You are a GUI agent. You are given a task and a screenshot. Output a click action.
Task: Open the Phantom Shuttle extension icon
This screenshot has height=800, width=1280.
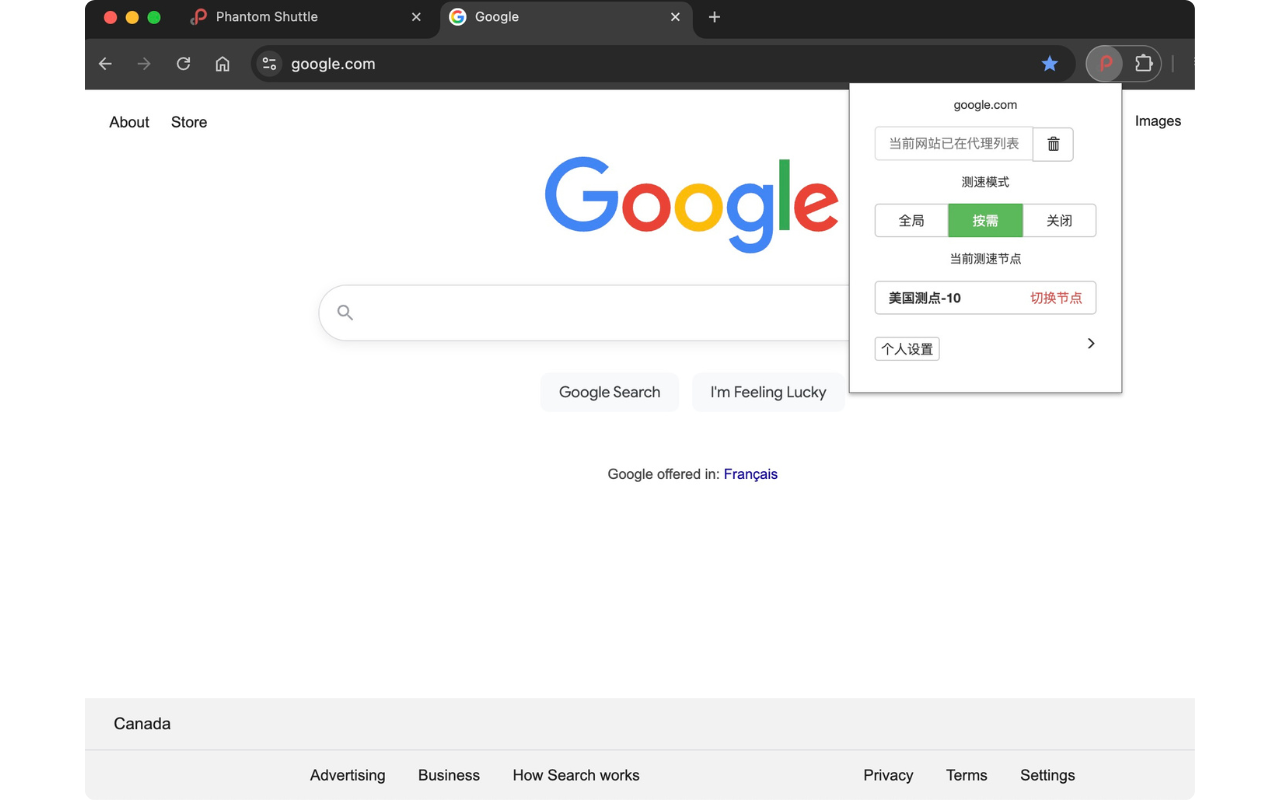(x=1104, y=63)
